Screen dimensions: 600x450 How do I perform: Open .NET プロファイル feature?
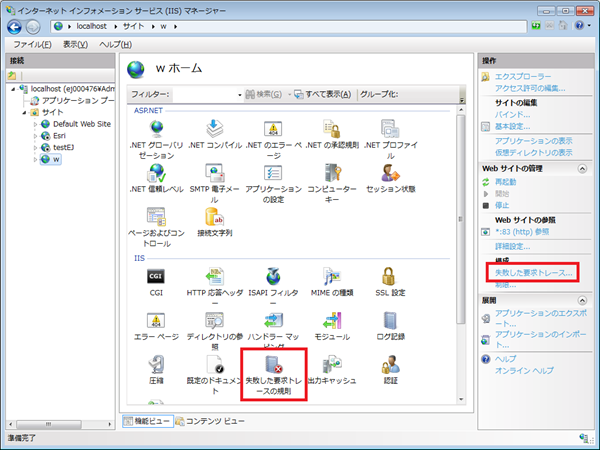[x=390, y=139]
